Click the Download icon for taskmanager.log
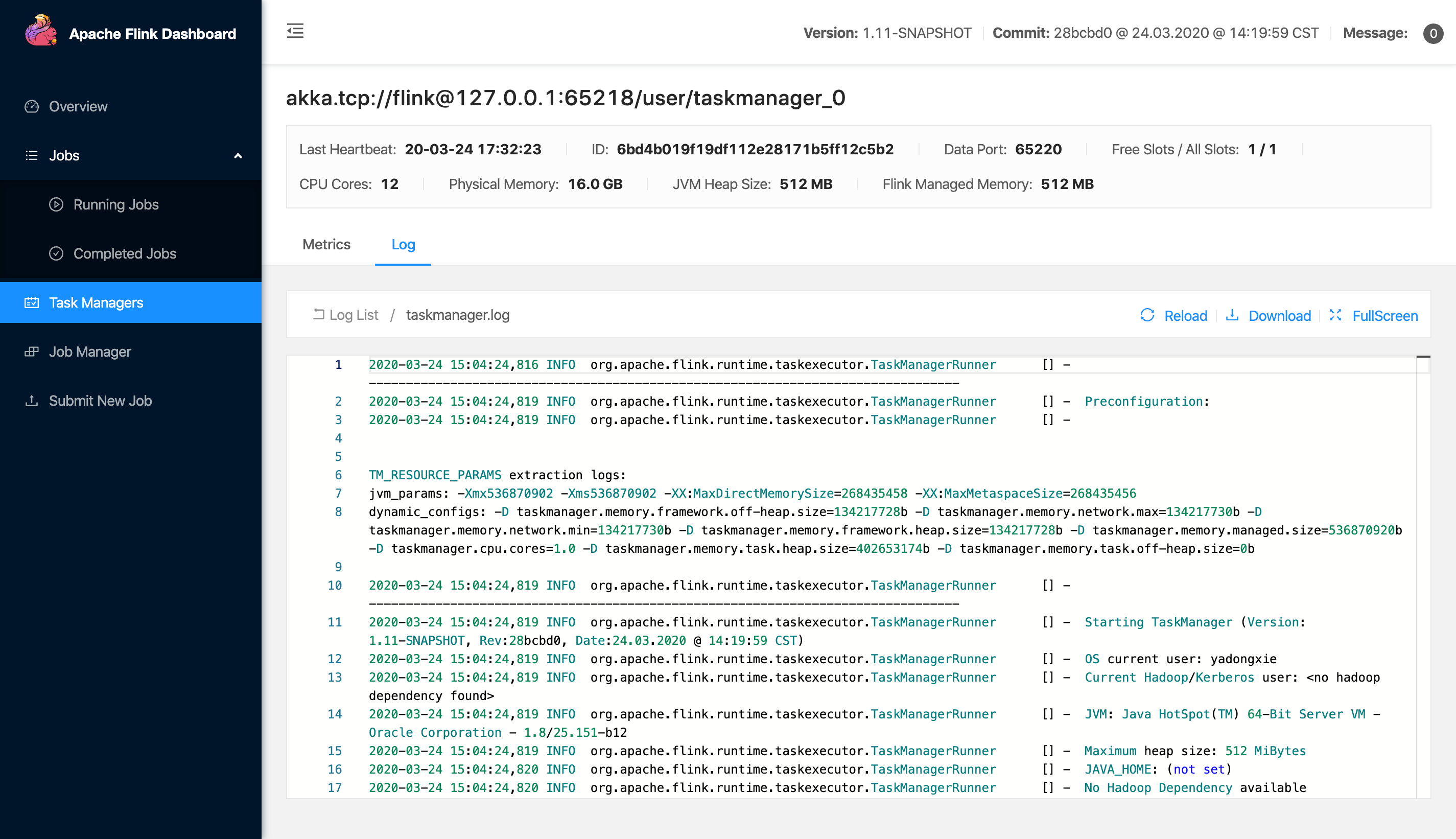Screen dimensions: 1456x839 (1232, 315)
